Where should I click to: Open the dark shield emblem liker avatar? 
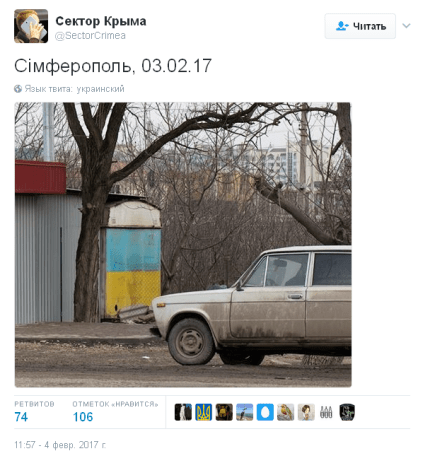pyautogui.click(x=347, y=412)
